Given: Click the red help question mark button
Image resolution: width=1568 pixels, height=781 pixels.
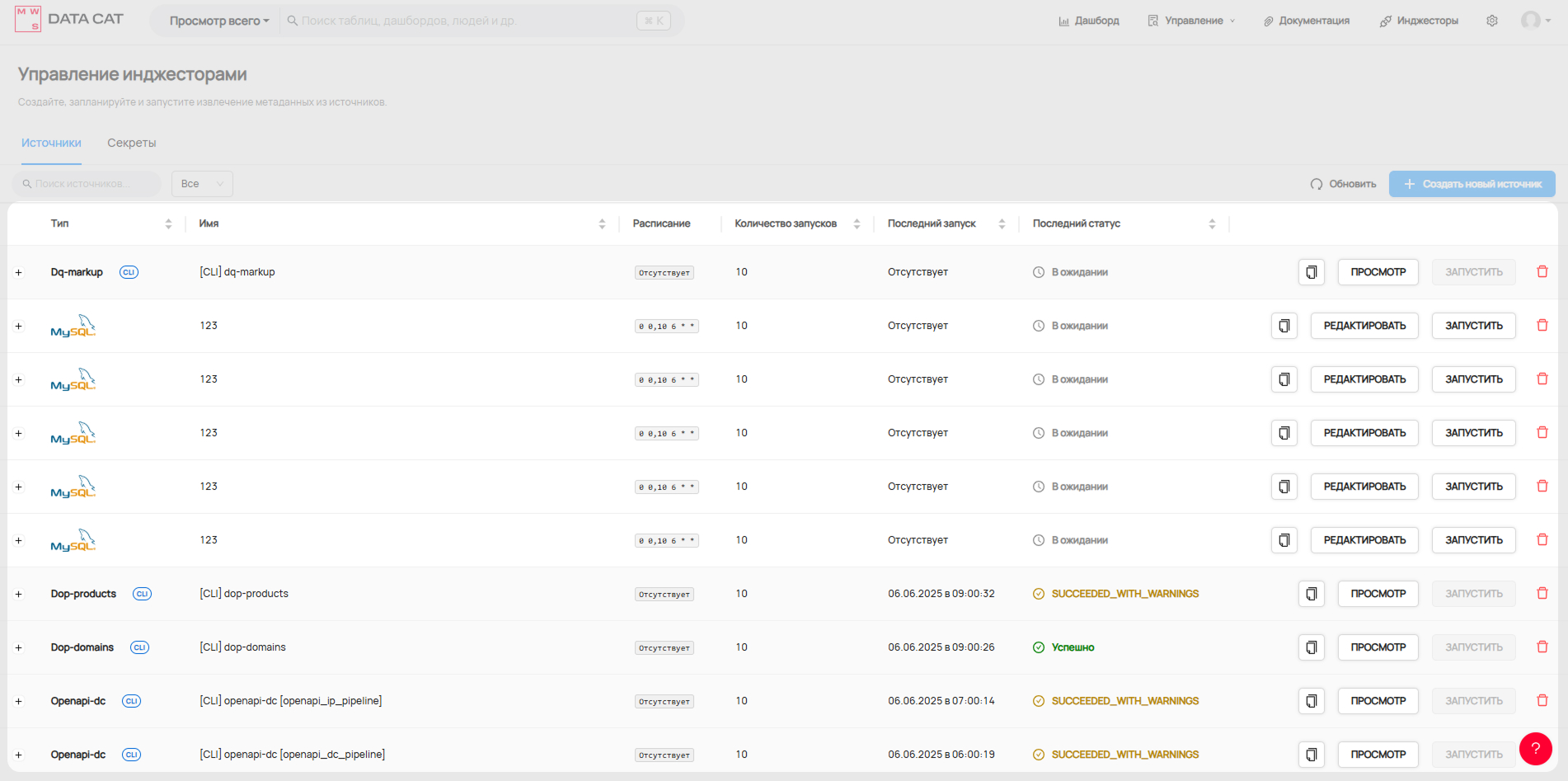Looking at the screenshot, I should click(x=1535, y=749).
